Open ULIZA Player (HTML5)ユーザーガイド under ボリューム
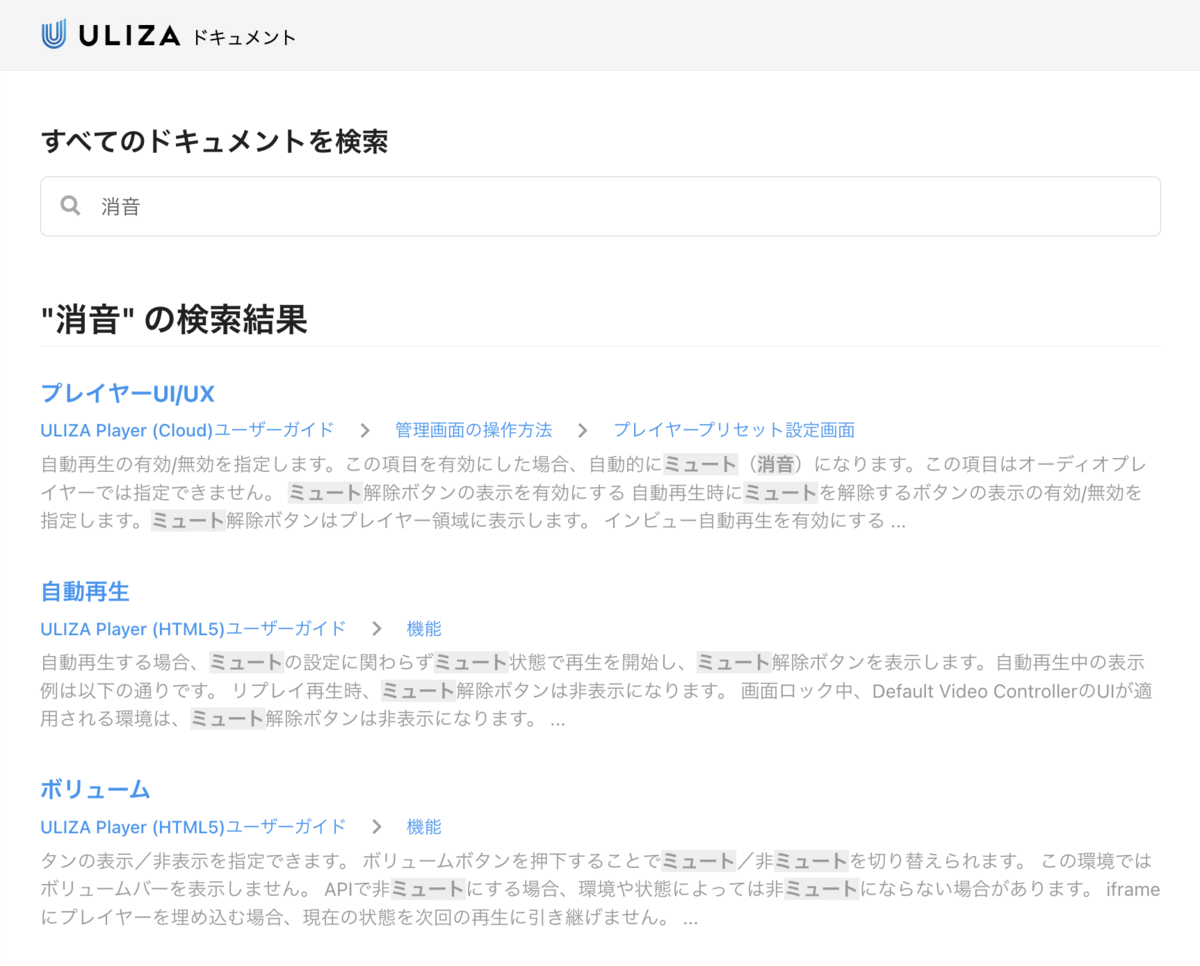The height and width of the screenshot is (966, 1200). pos(193,827)
